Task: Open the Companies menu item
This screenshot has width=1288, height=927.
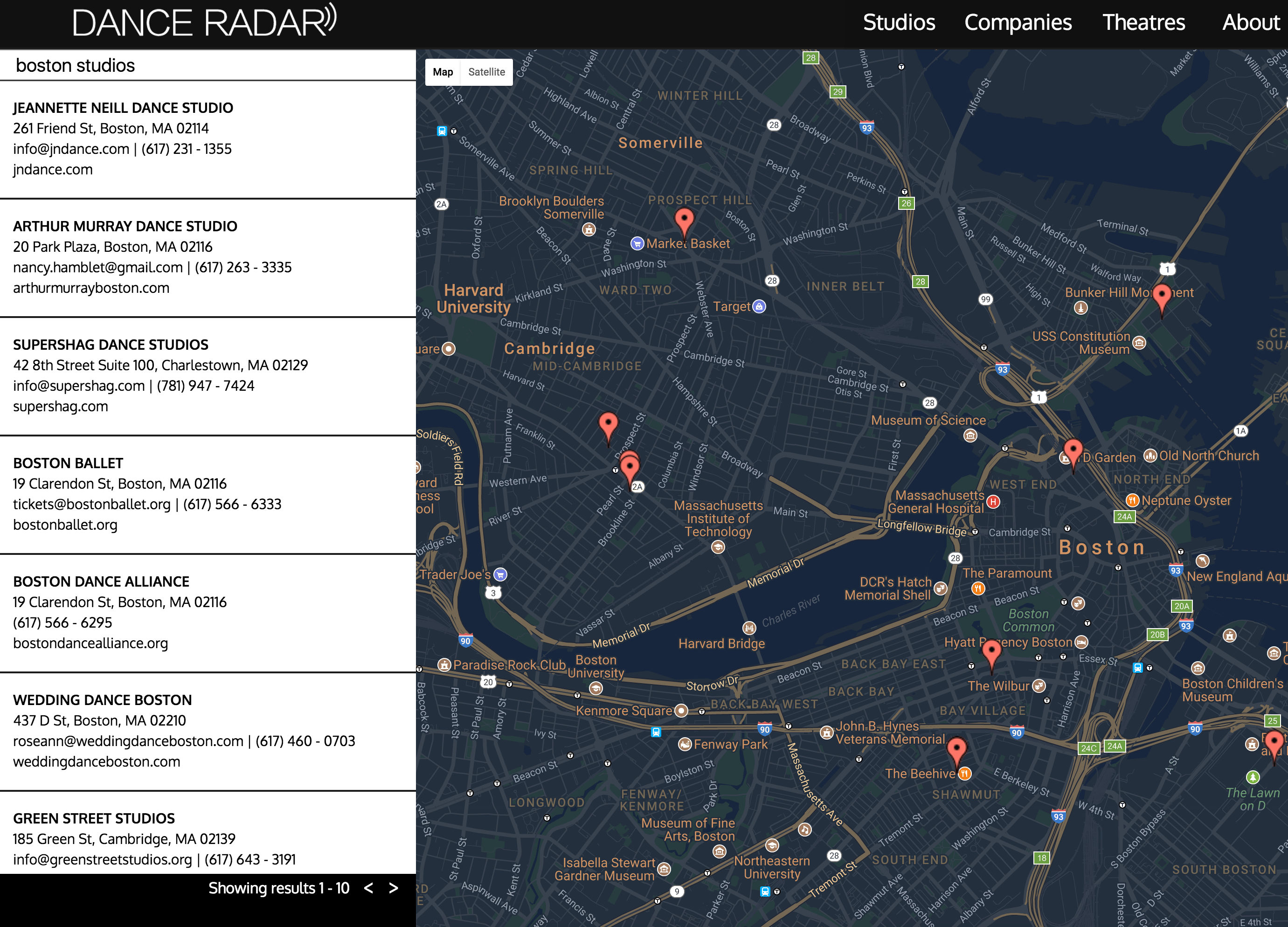Action: point(1018,23)
